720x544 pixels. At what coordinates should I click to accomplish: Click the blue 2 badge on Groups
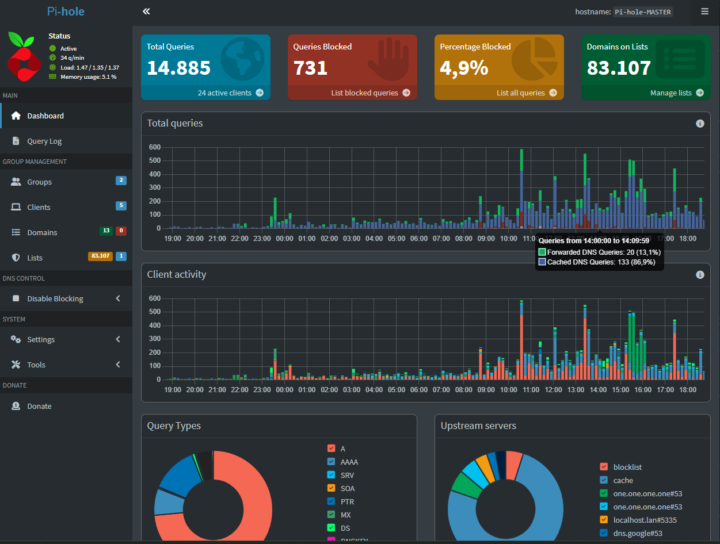tap(121, 180)
